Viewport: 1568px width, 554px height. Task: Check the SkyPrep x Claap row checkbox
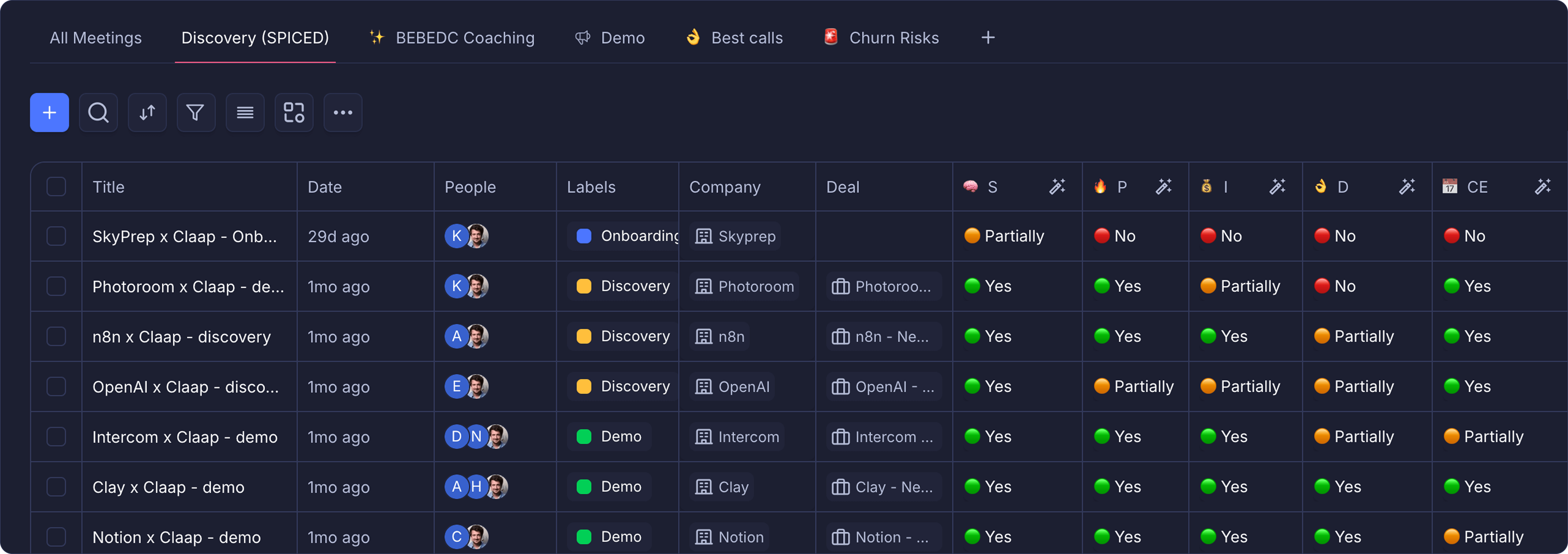[56, 236]
